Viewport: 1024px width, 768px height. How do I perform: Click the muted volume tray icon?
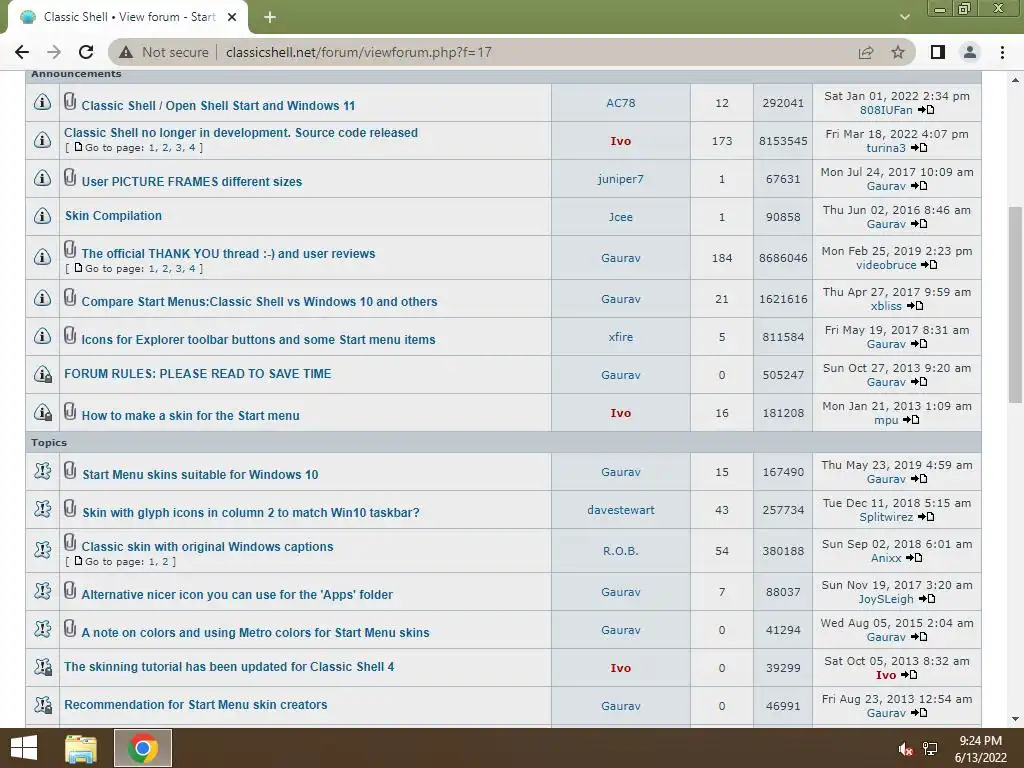pos(905,749)
